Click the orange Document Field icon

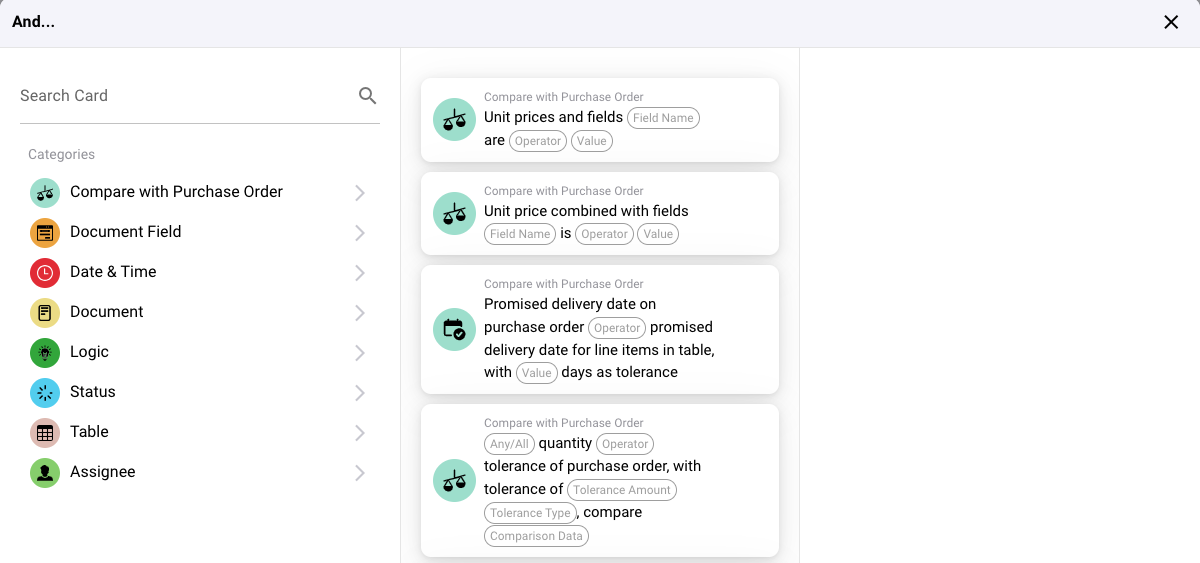tap(45, 233)
